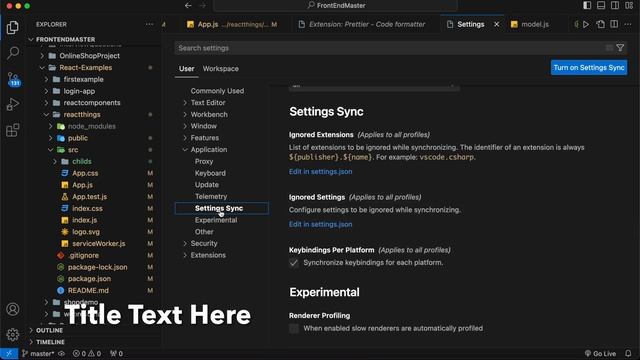Open Commonly Used settings category
Screen dimensions: 640x360
coord(217,91)
